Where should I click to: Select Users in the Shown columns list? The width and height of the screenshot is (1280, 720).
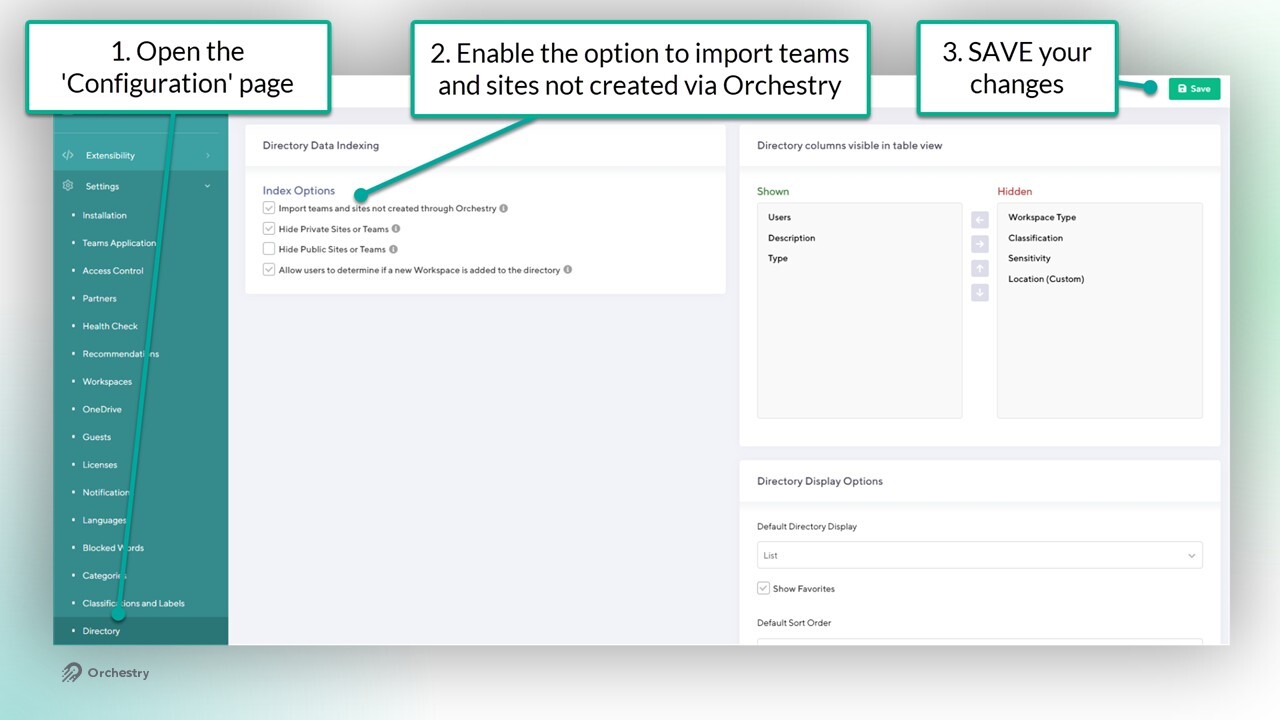tap(779, 217)
